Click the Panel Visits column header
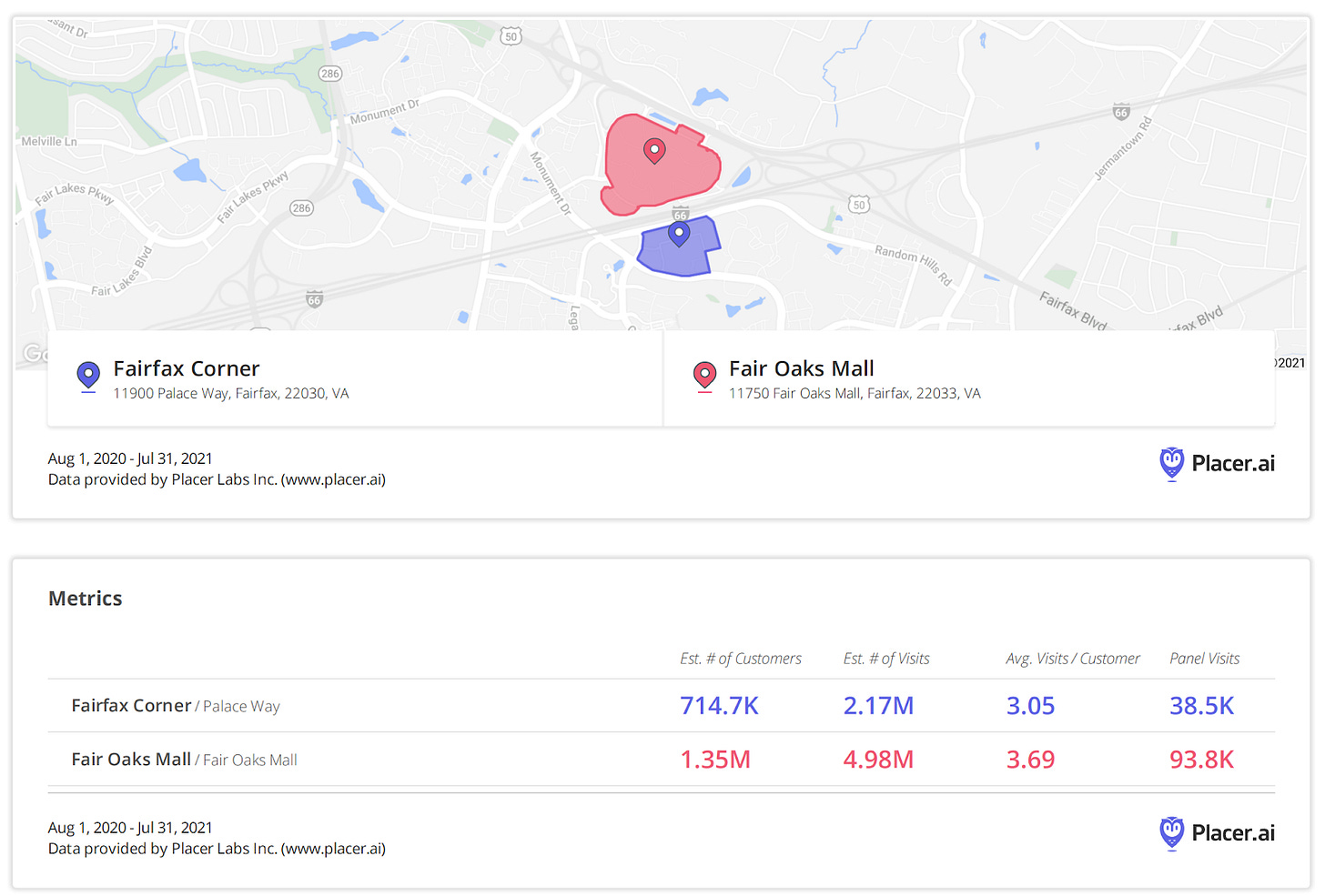 click(1204, 659)
